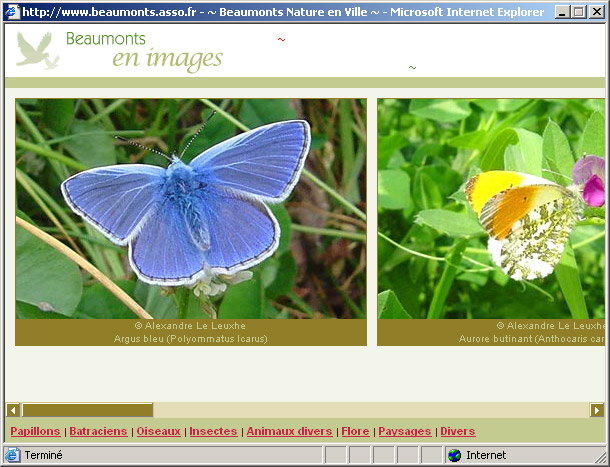
Task: Select the Oiseaux link
Action: click(158, 431)
